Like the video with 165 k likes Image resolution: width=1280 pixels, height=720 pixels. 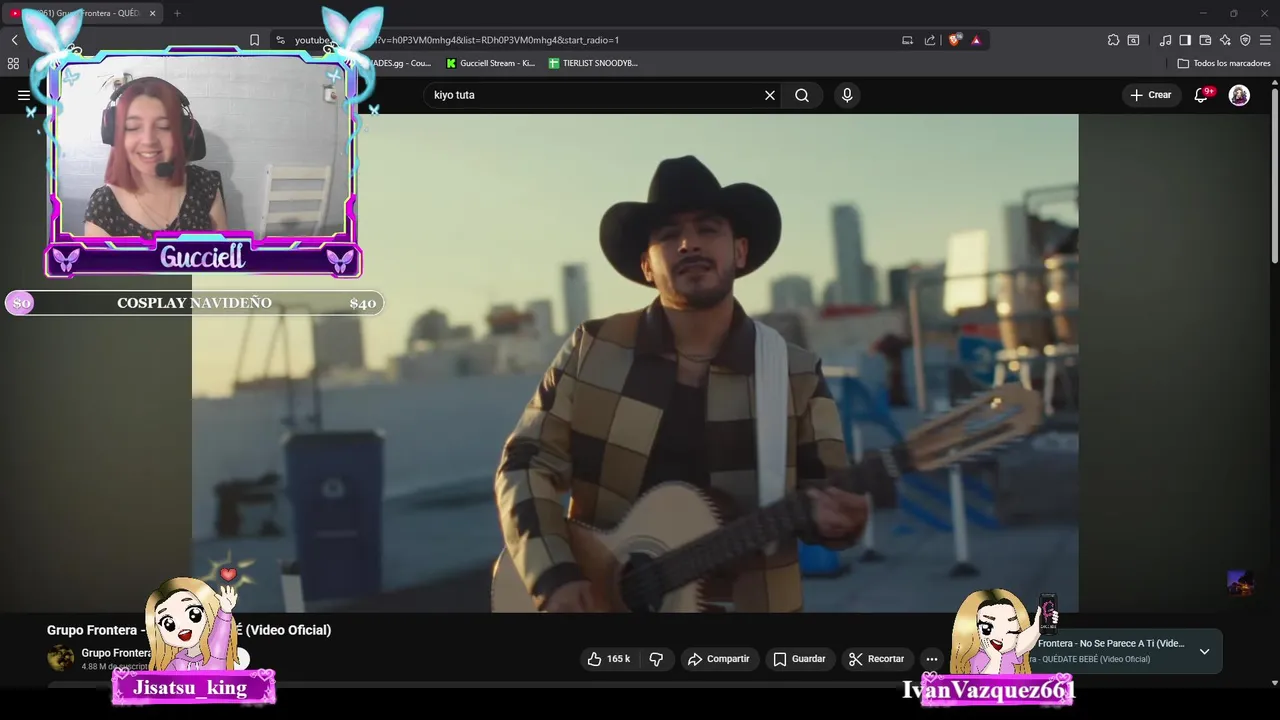click(608, 659)
